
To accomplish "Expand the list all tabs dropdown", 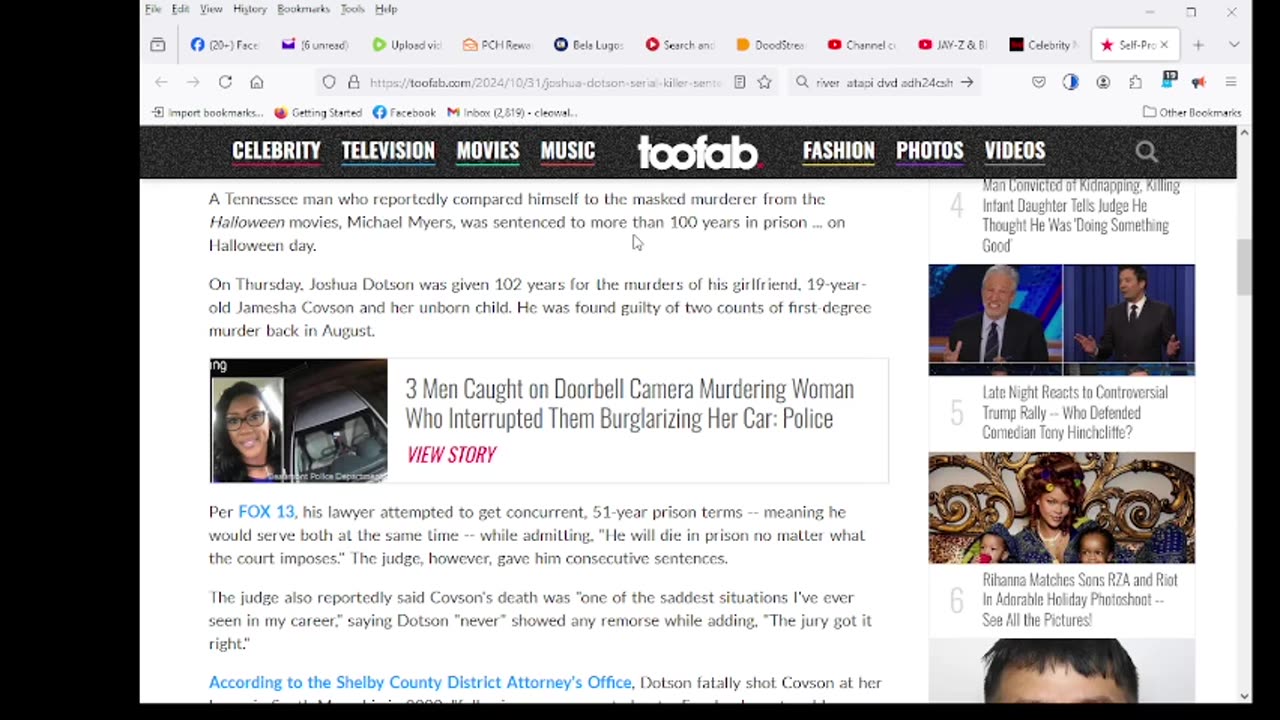I will (x=1234, y=45).
